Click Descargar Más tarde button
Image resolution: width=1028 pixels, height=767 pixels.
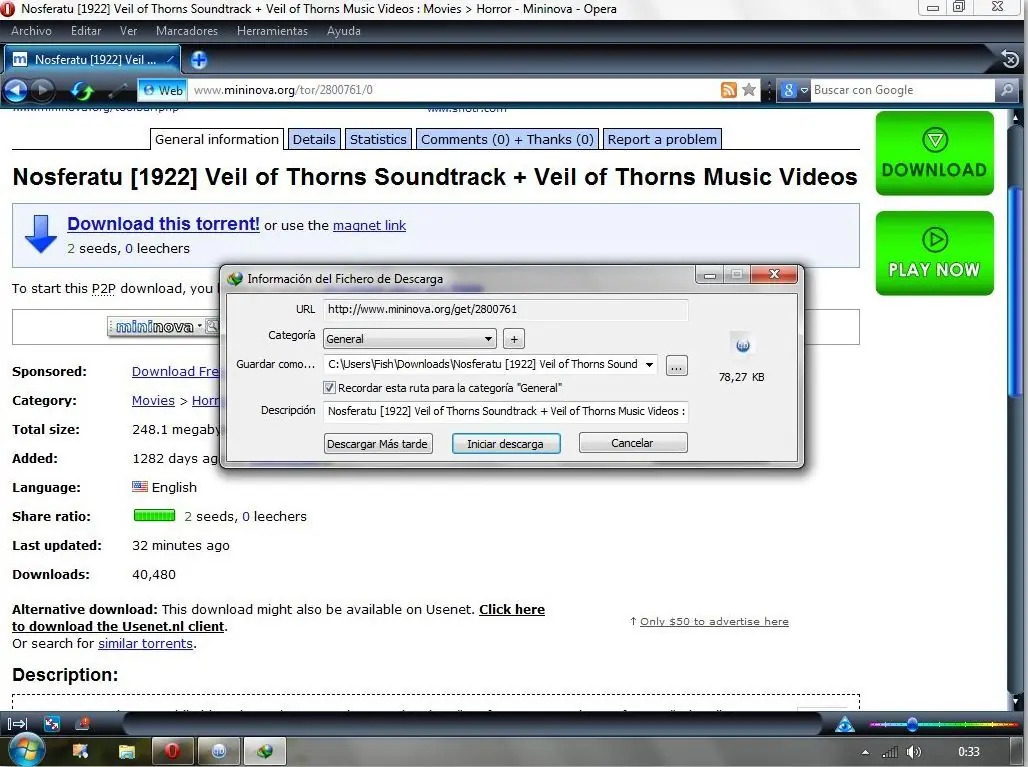[377, 444]
